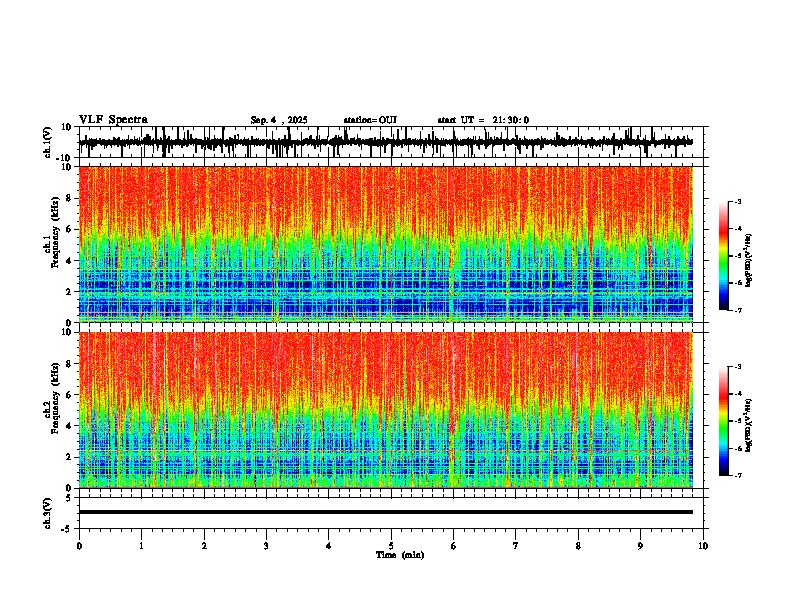Click the time-axis tick label "3"

pos(266,546)
